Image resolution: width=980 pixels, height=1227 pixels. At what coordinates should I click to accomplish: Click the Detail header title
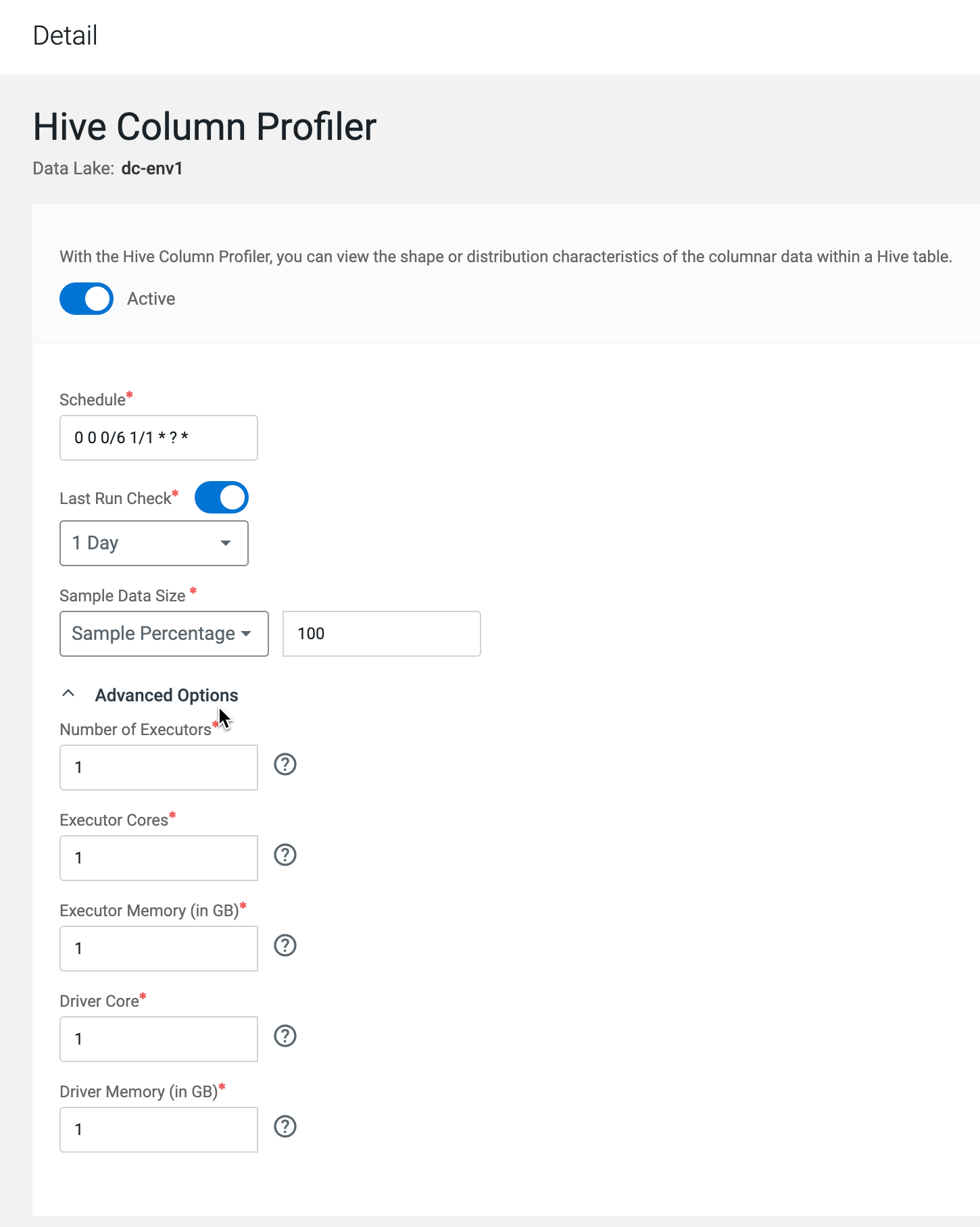(x=66, y=36)
